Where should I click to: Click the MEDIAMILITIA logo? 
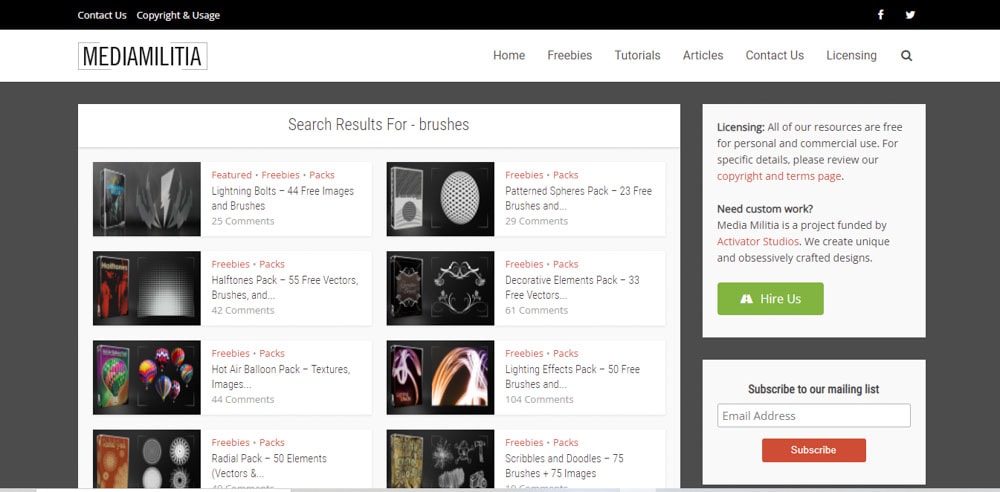click(x=143, y=56)
